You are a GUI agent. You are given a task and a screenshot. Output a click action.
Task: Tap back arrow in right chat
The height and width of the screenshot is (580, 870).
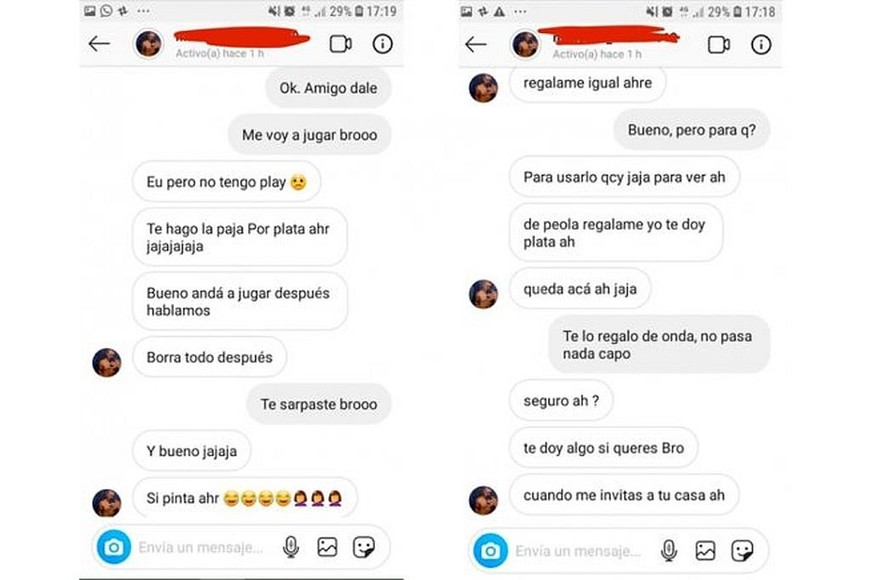point(476,44)
